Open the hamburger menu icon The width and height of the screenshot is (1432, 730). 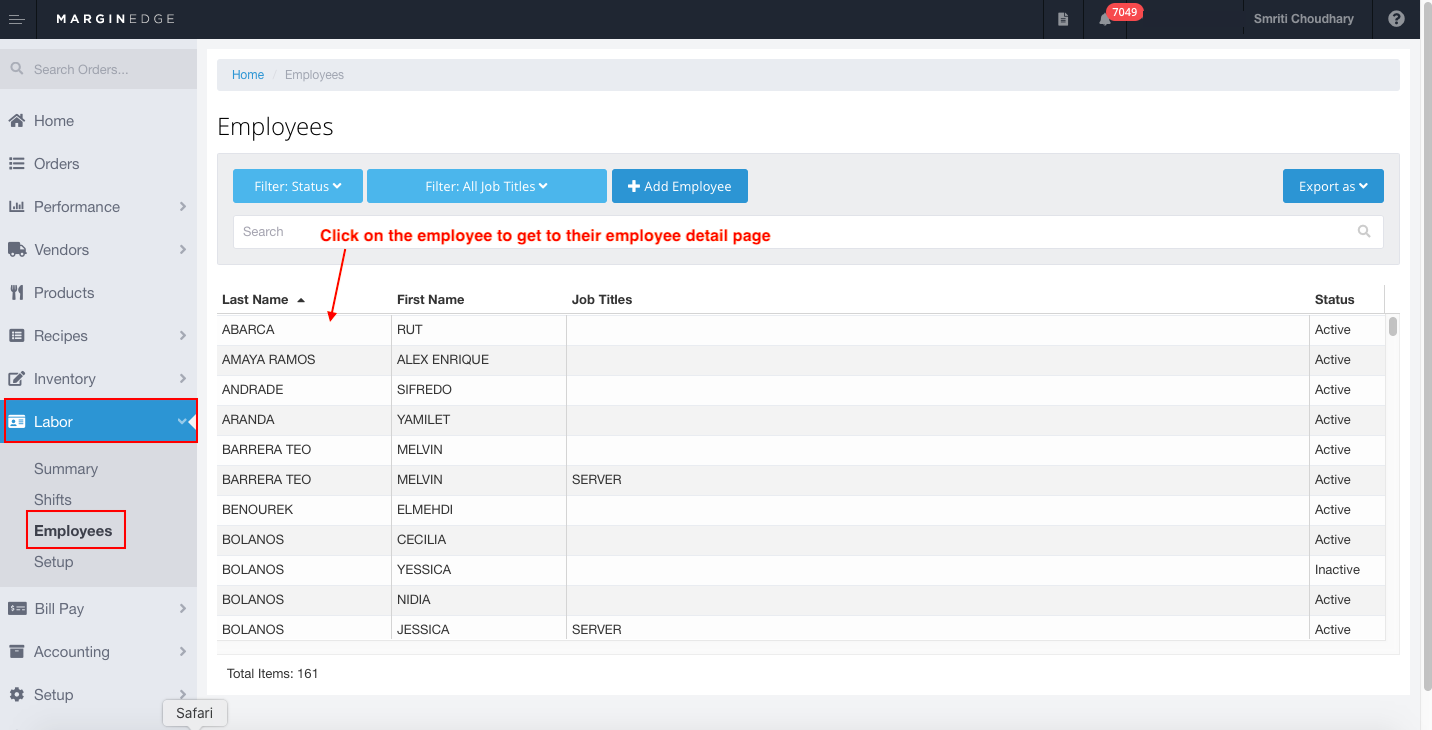point(16,19)
